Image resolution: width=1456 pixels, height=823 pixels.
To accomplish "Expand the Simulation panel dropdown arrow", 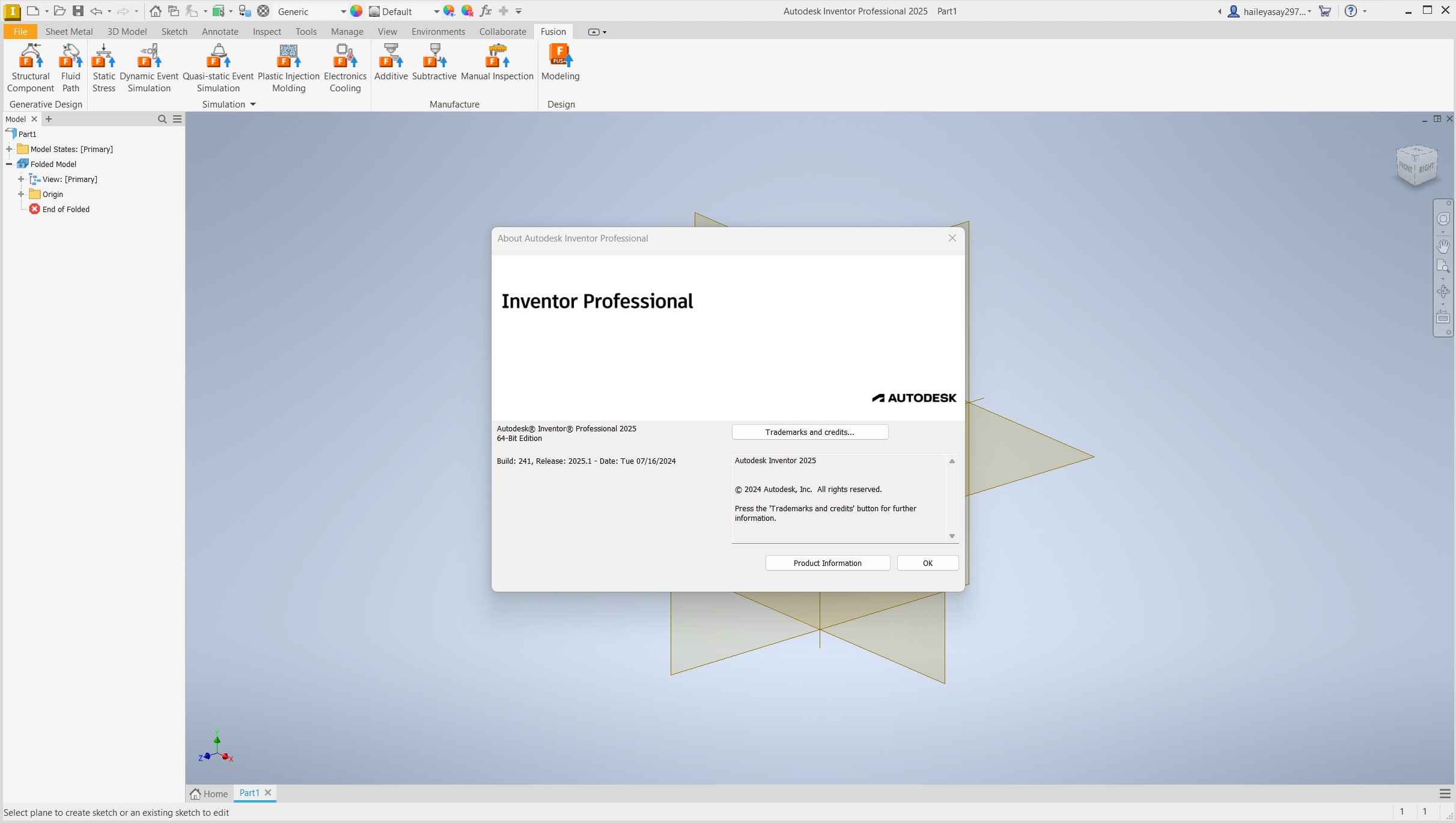I will [253, 104].
